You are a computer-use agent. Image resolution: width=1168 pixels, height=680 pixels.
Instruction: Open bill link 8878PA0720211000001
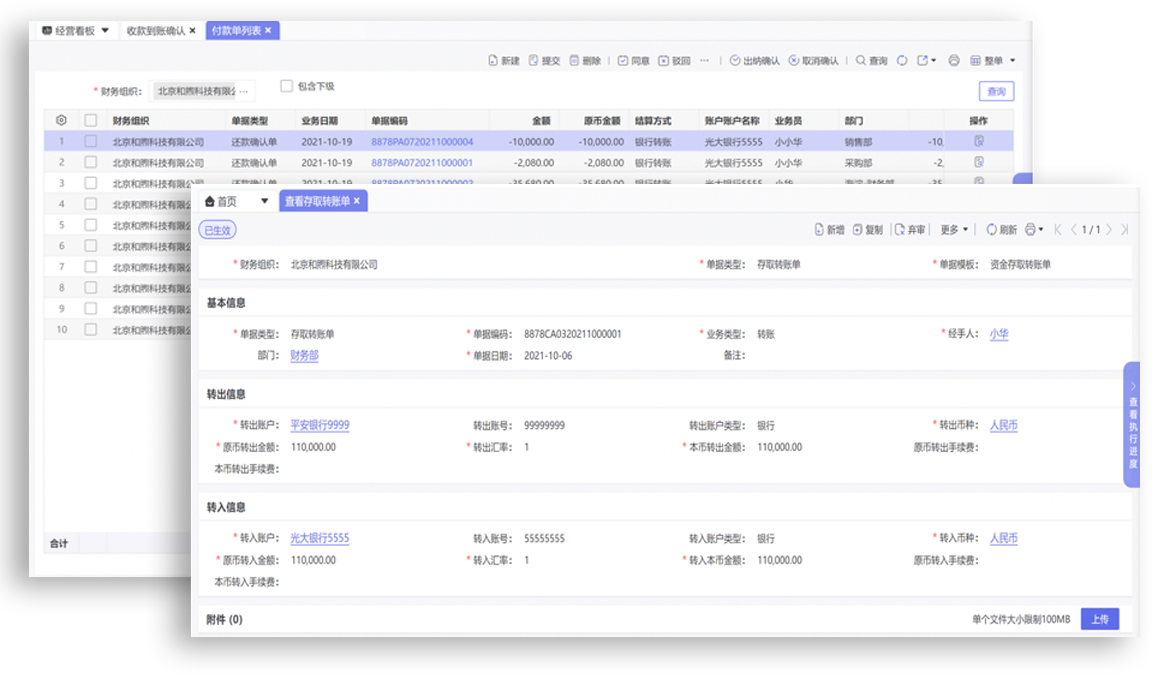(422, 162)
